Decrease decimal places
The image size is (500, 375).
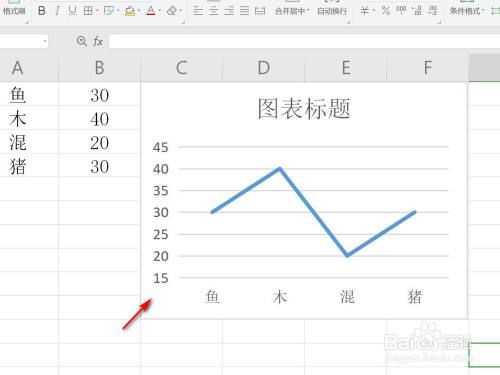click(x=433, y=11)
